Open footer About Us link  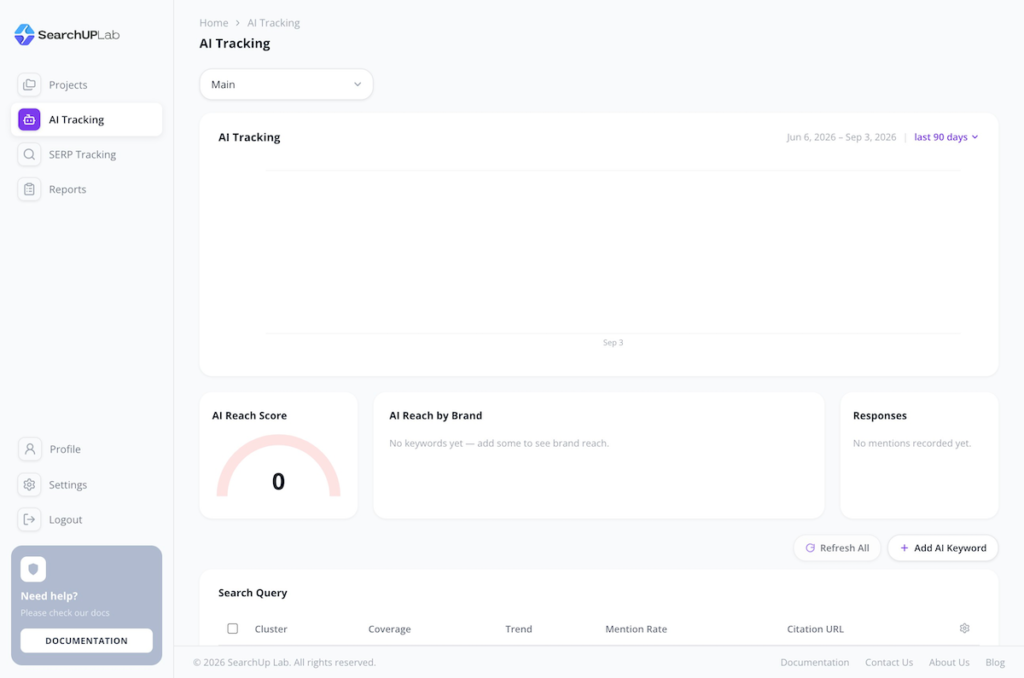click(949, 662)
